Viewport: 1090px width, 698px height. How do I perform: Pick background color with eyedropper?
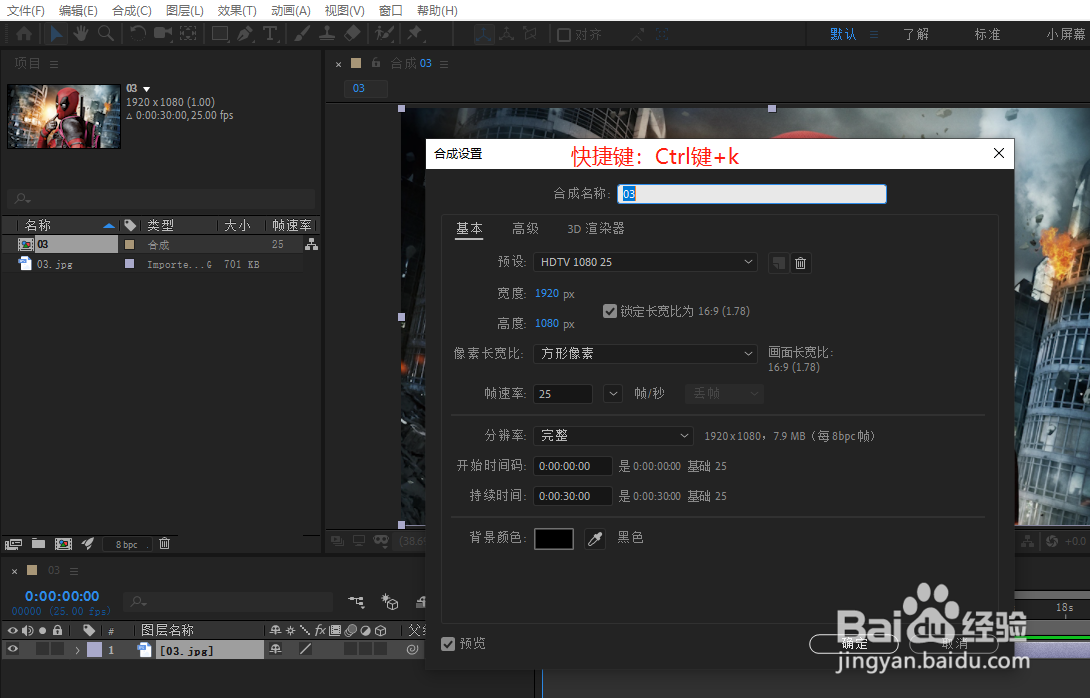[595, 539]
